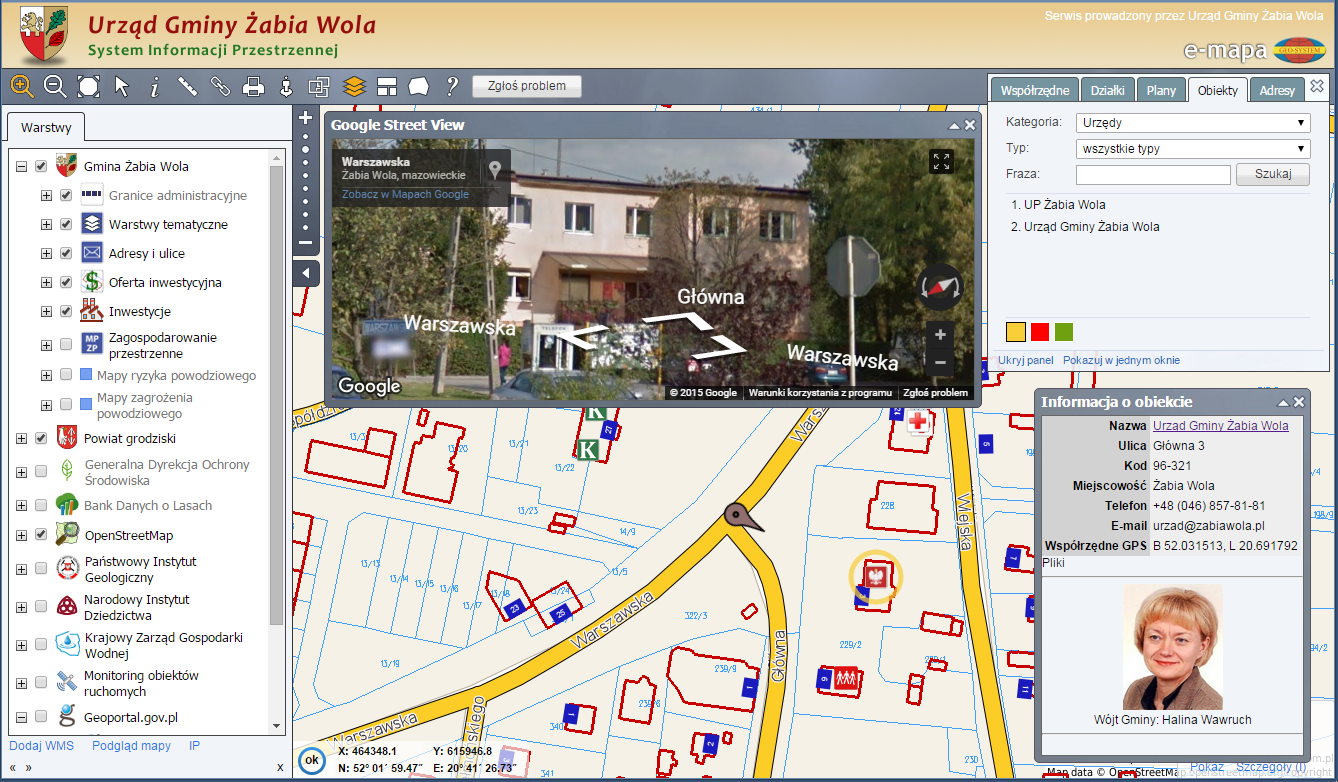Click the chain link share icon
Screen dimensions: 1338x782
click(220, 86)
